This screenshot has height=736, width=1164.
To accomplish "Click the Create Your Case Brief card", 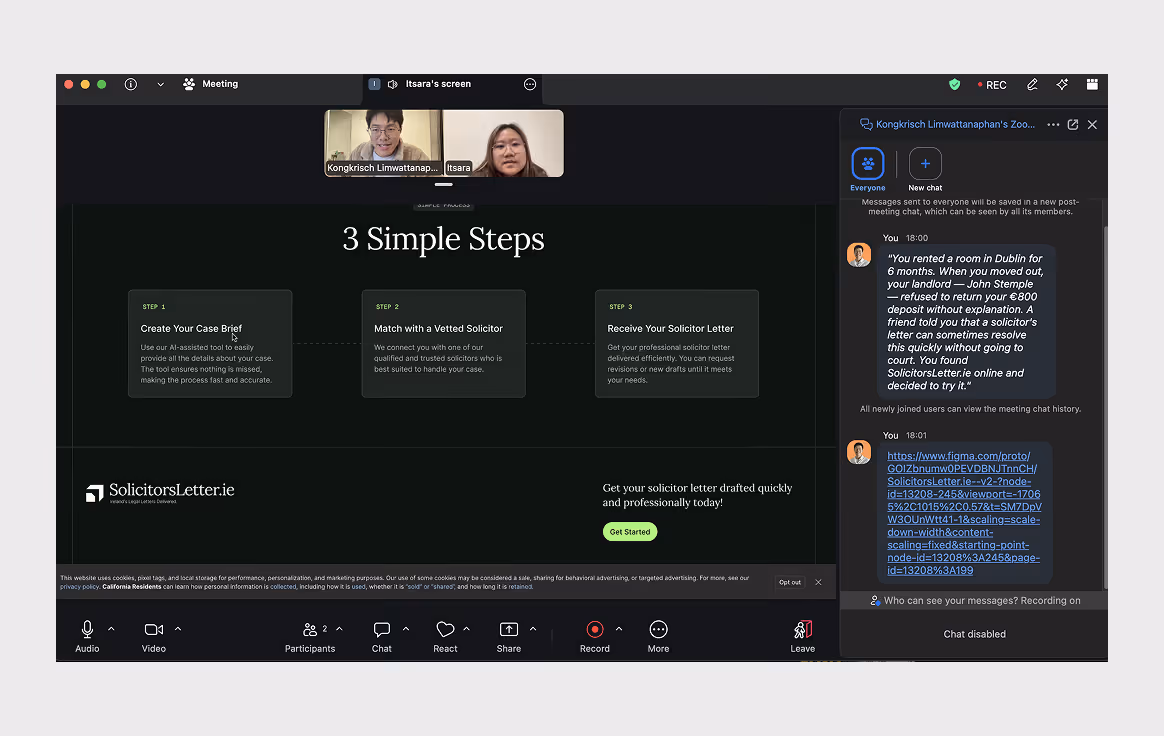I will (210, 343).
